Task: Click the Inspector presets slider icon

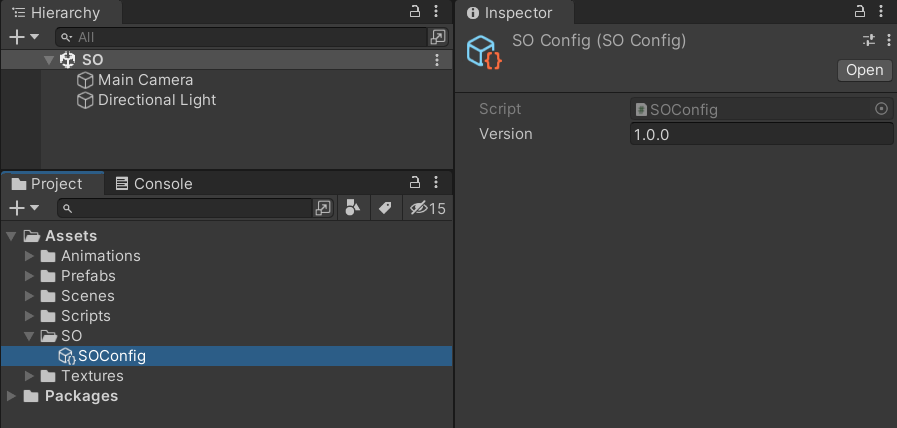Action: tap(869, 40)
